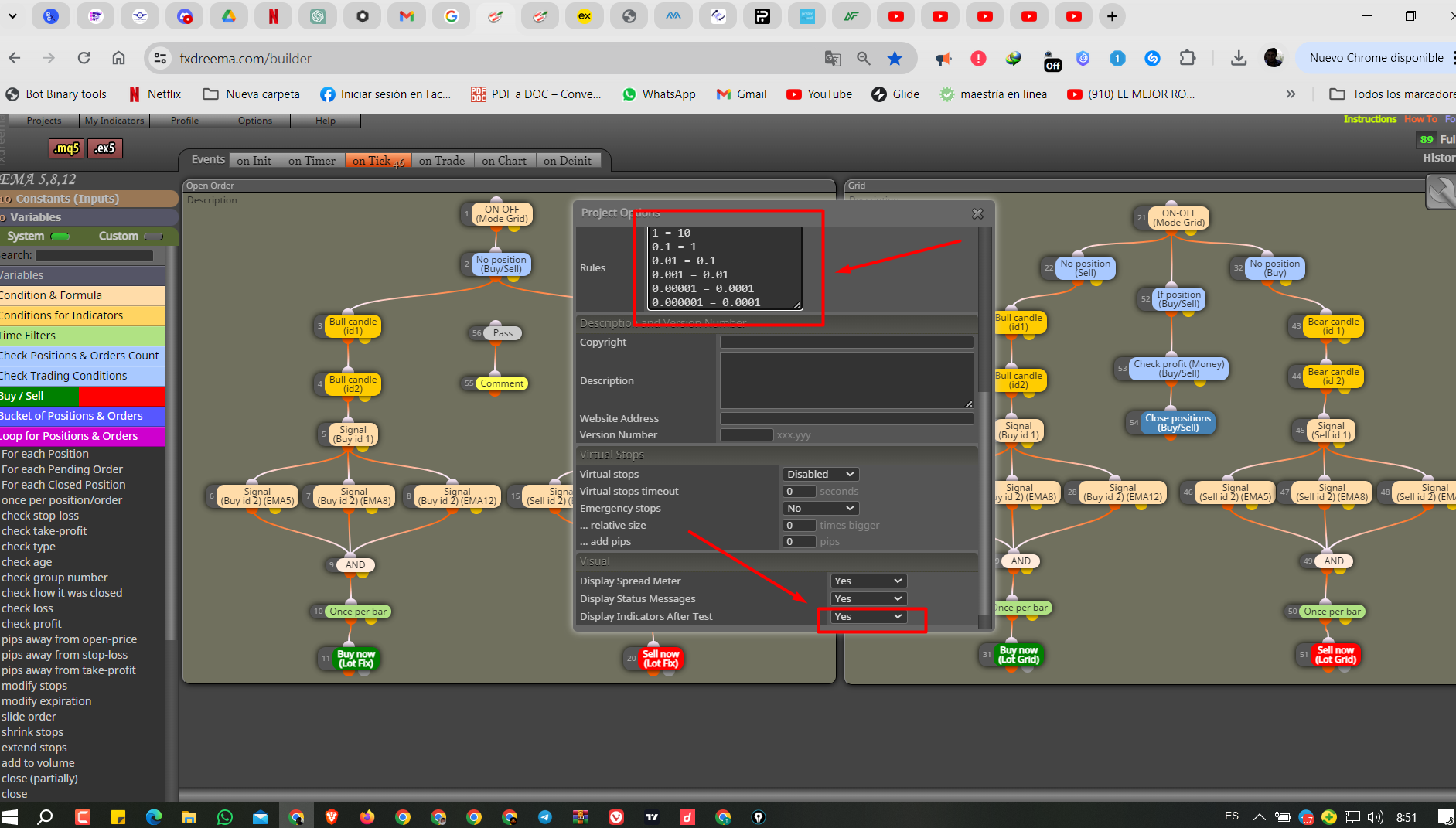The image size is (1456, 828).
Task: Switch to the on Timer events tab
Action: tap(312, 161)
